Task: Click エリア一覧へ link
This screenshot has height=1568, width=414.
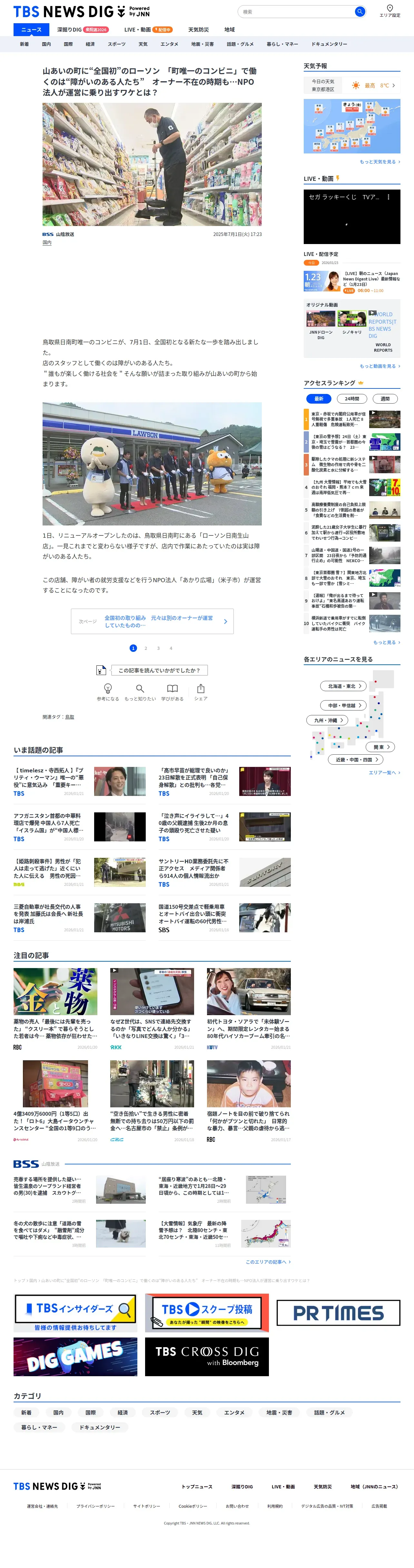Action: pos(384,772)
